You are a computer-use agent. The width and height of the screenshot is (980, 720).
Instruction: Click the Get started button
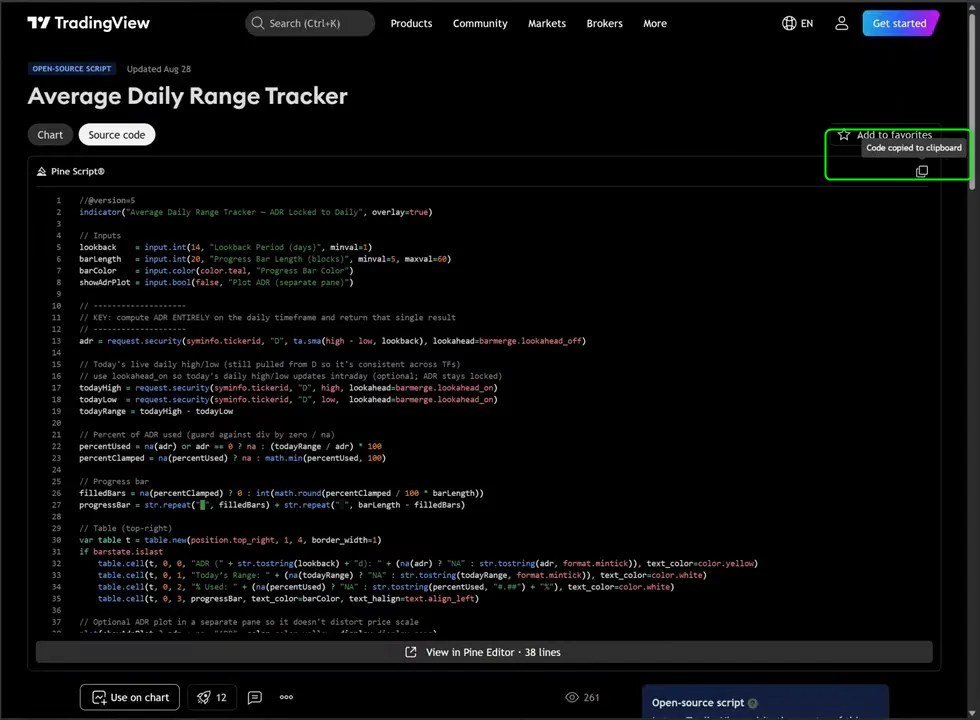pyautogui.click(x=900, y=23)
